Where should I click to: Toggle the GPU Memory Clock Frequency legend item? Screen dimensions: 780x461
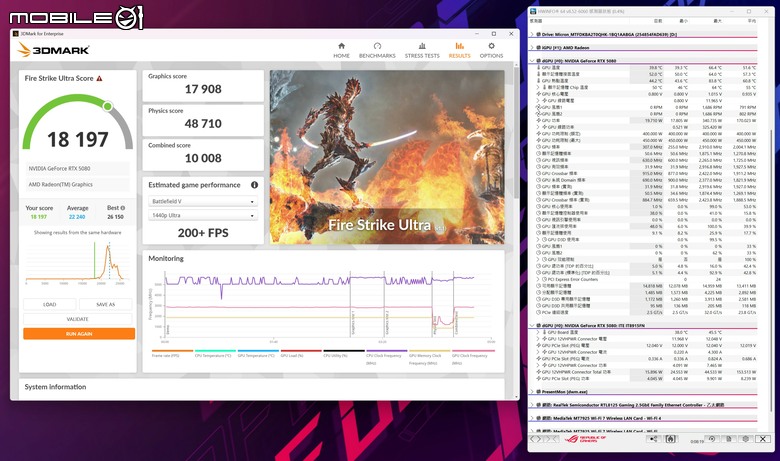click(x=429, y=357)
